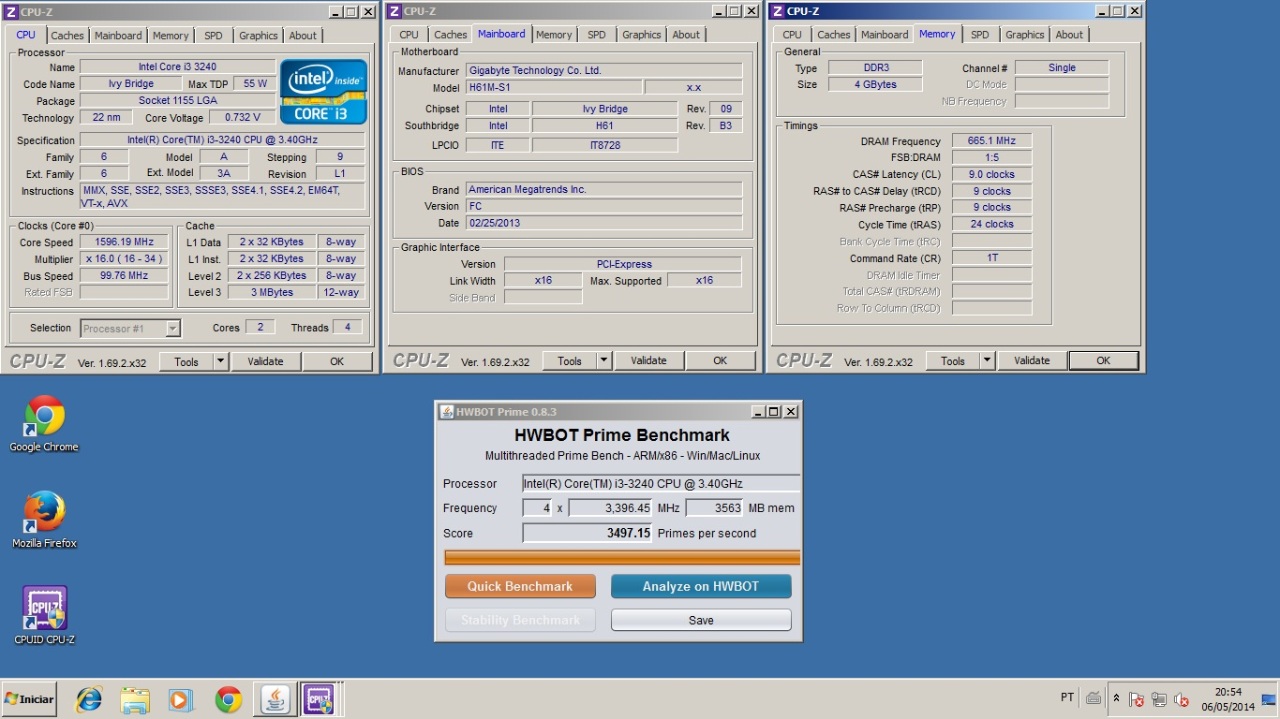Open SPD tab in first CPU-Z window
The width and height of the screenshot is (1280, 719).
point(213,35)
